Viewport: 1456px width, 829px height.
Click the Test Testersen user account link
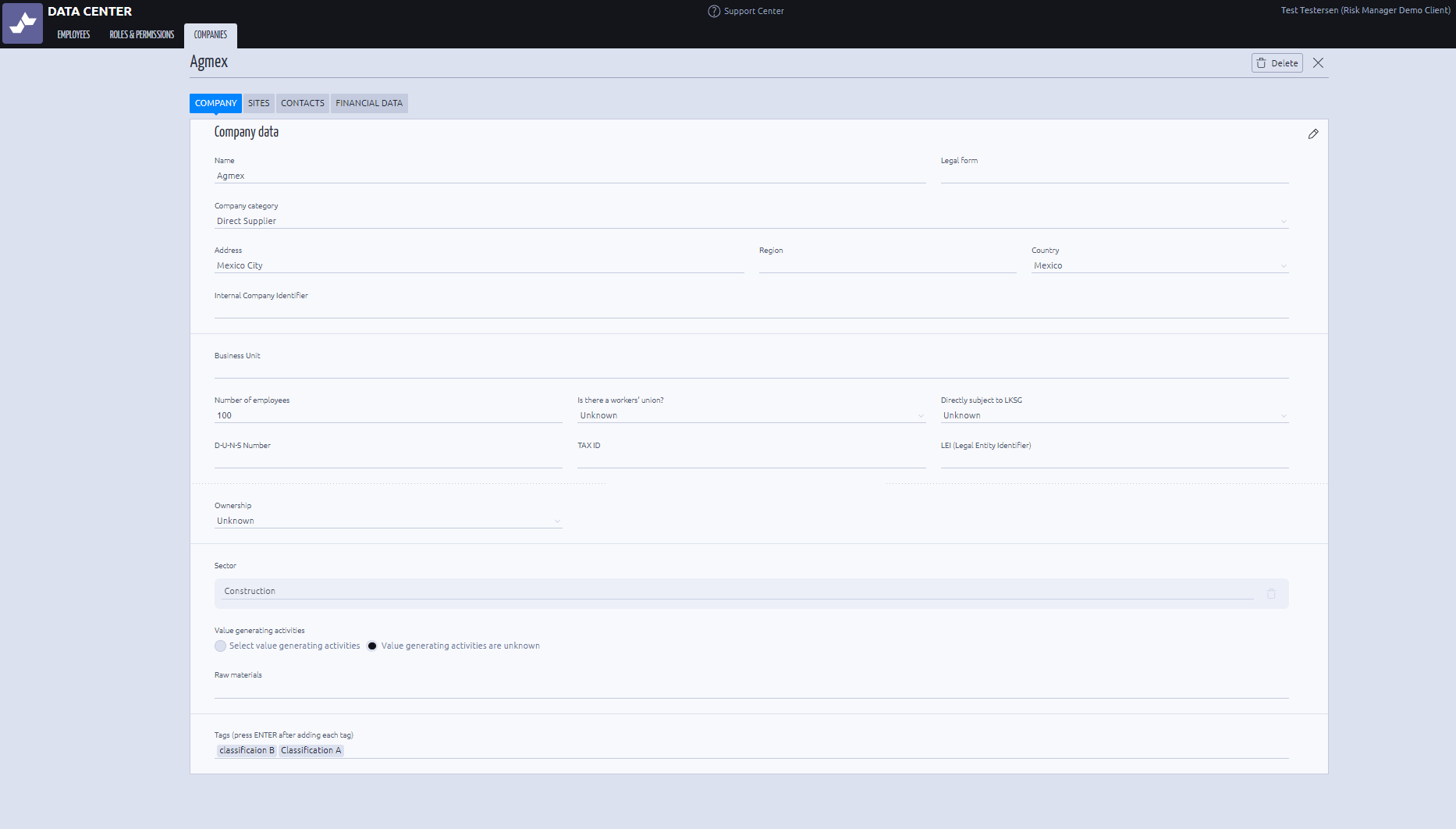[1365, 10]
